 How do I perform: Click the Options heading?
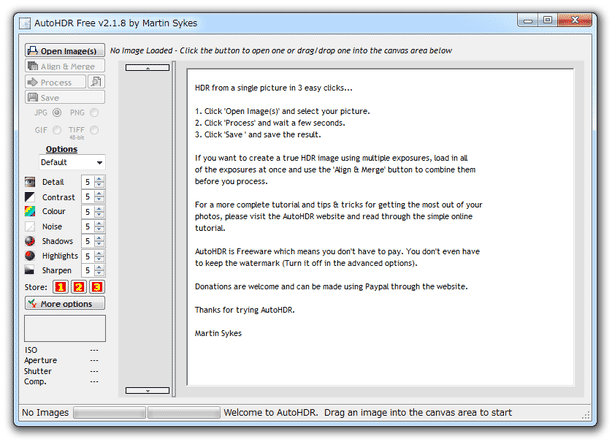click(61, 149)
